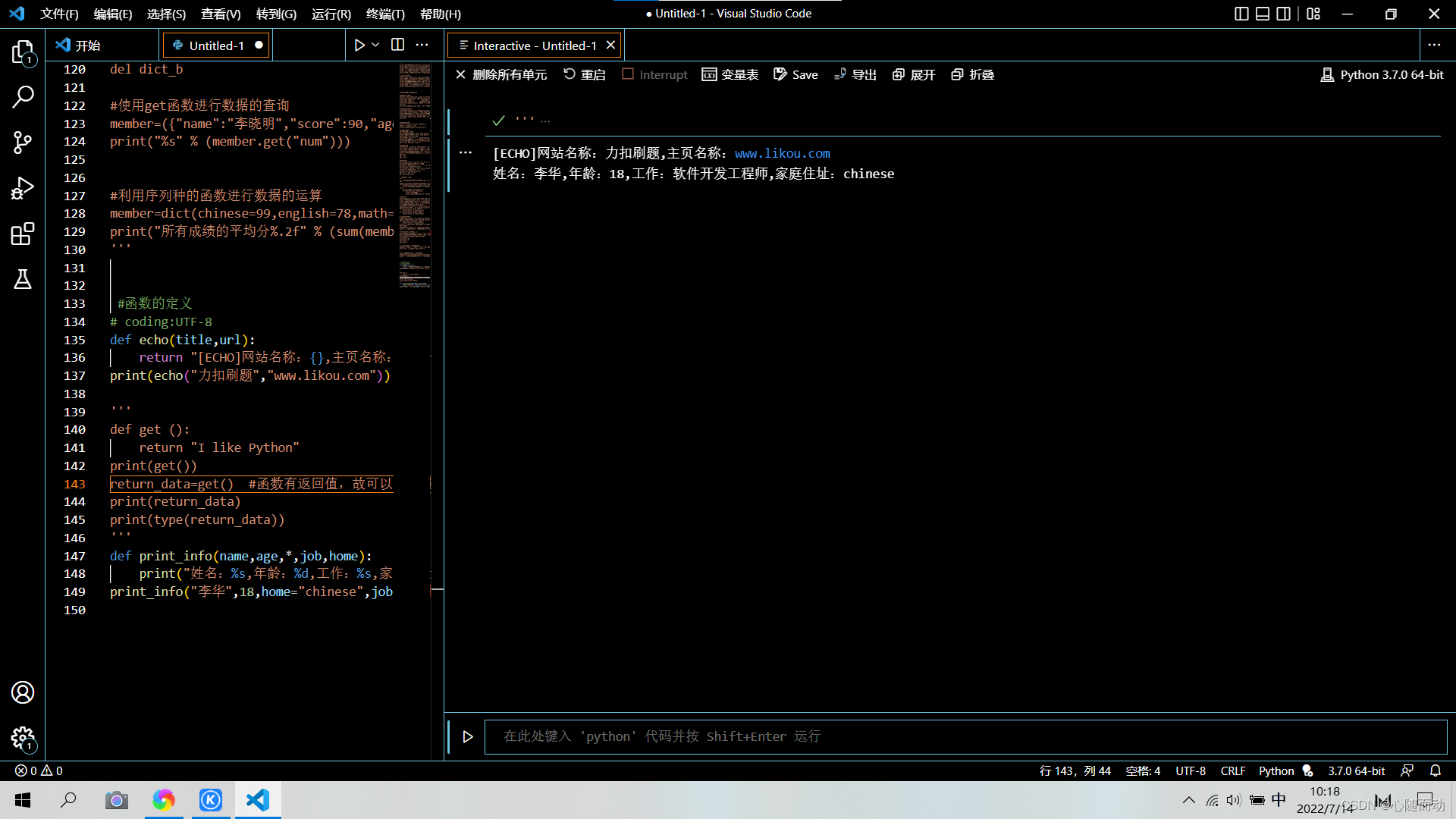Place cursor on line 137 print(echo
The height and width of the screenshot is (819, 1456).
click(250, 375)
